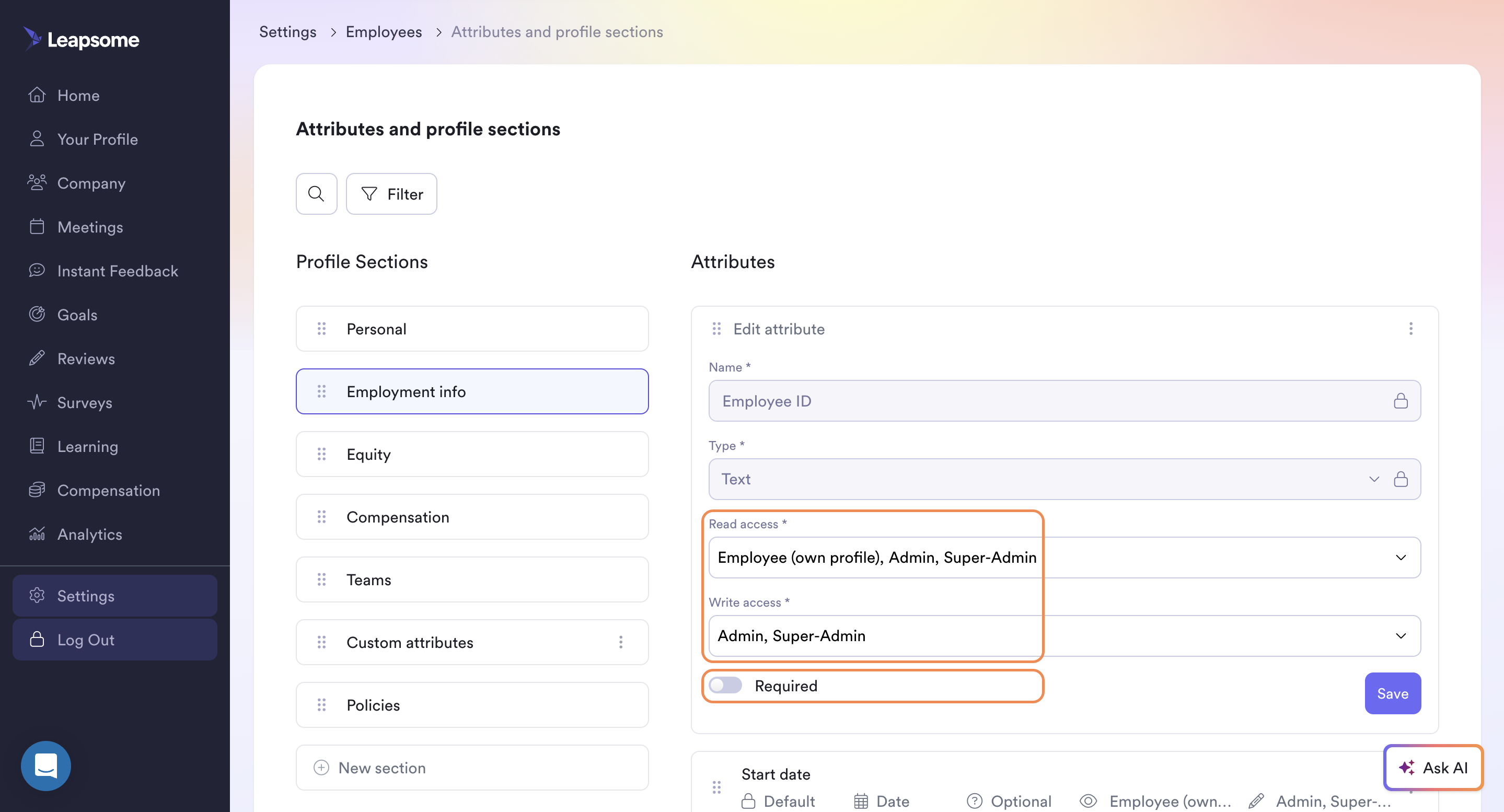The height and width of the screenshot is (812, 1504).
Task: Click the calendar icon next to Date
Action: coord(861,801)
